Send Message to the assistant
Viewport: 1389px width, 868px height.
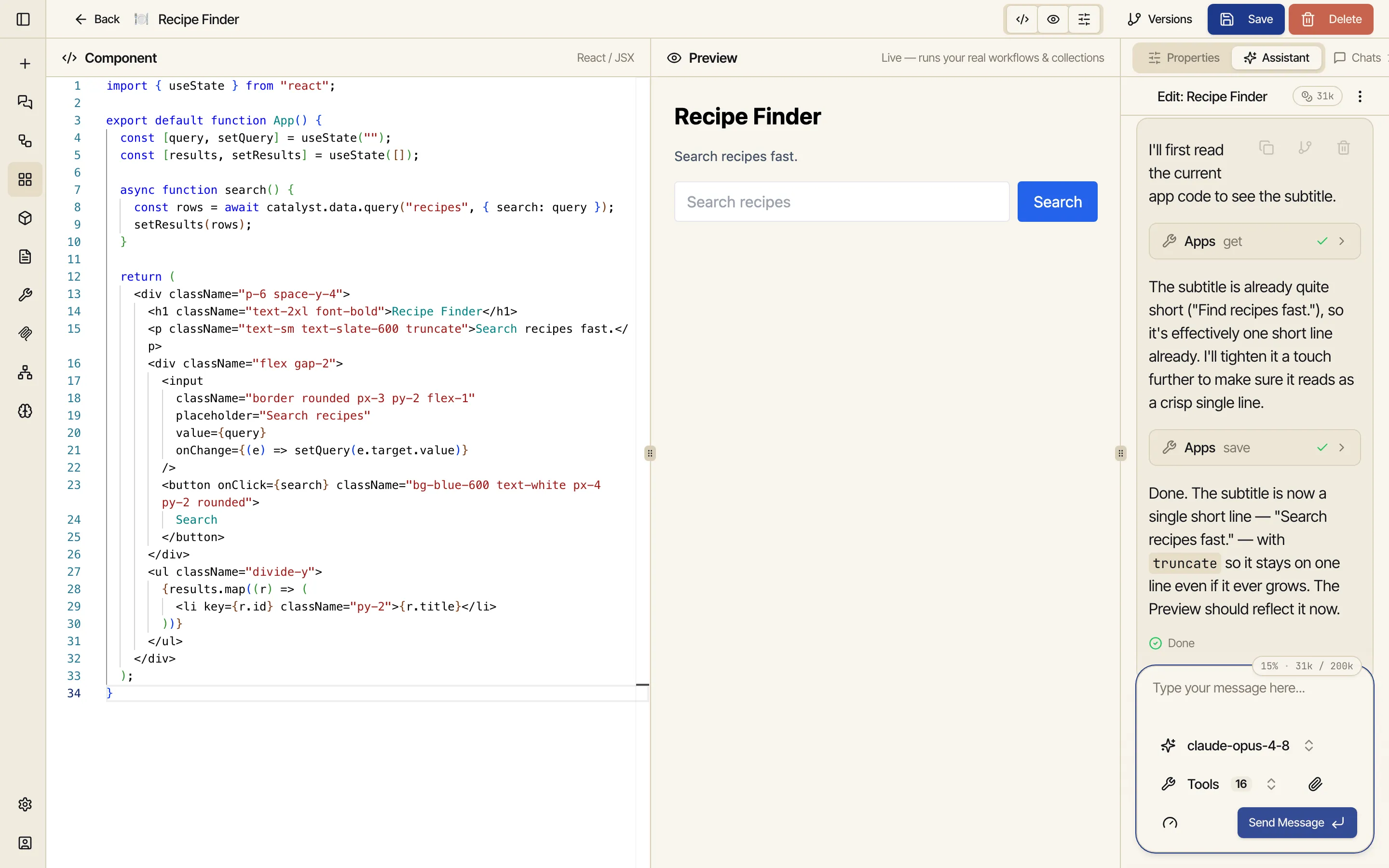1296,823
